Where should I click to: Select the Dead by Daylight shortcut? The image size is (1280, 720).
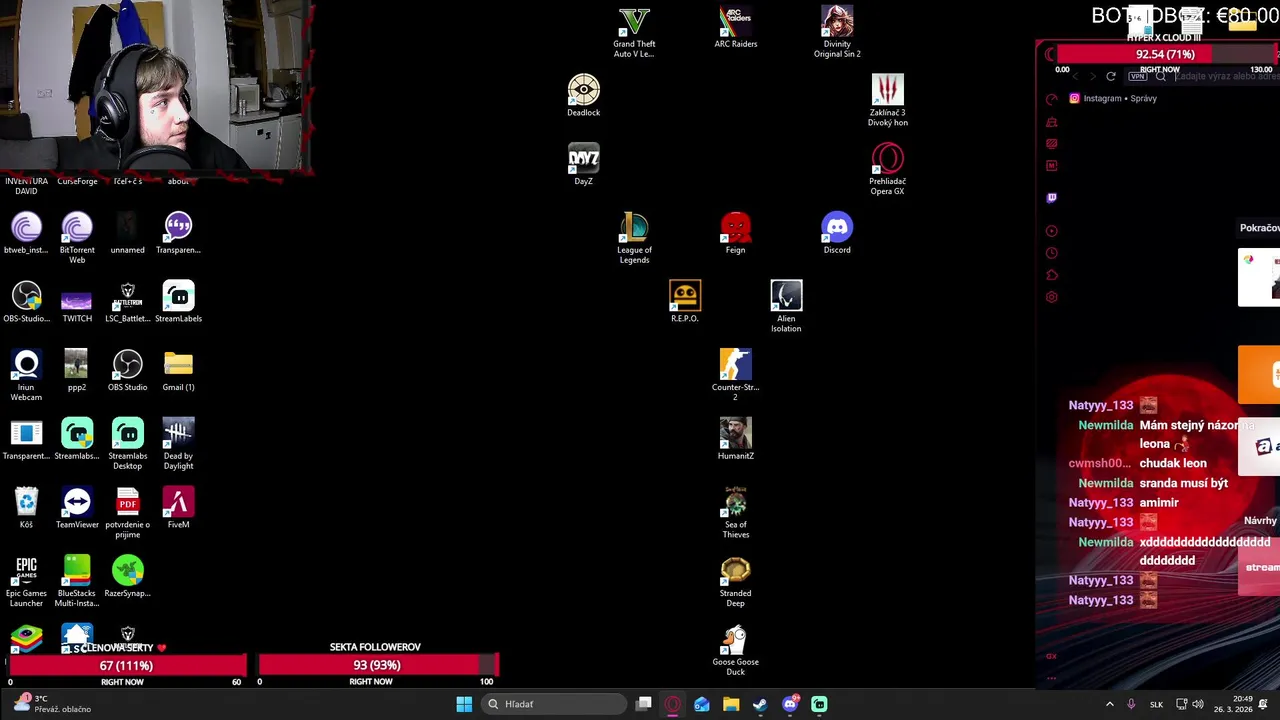click(178, 444)
